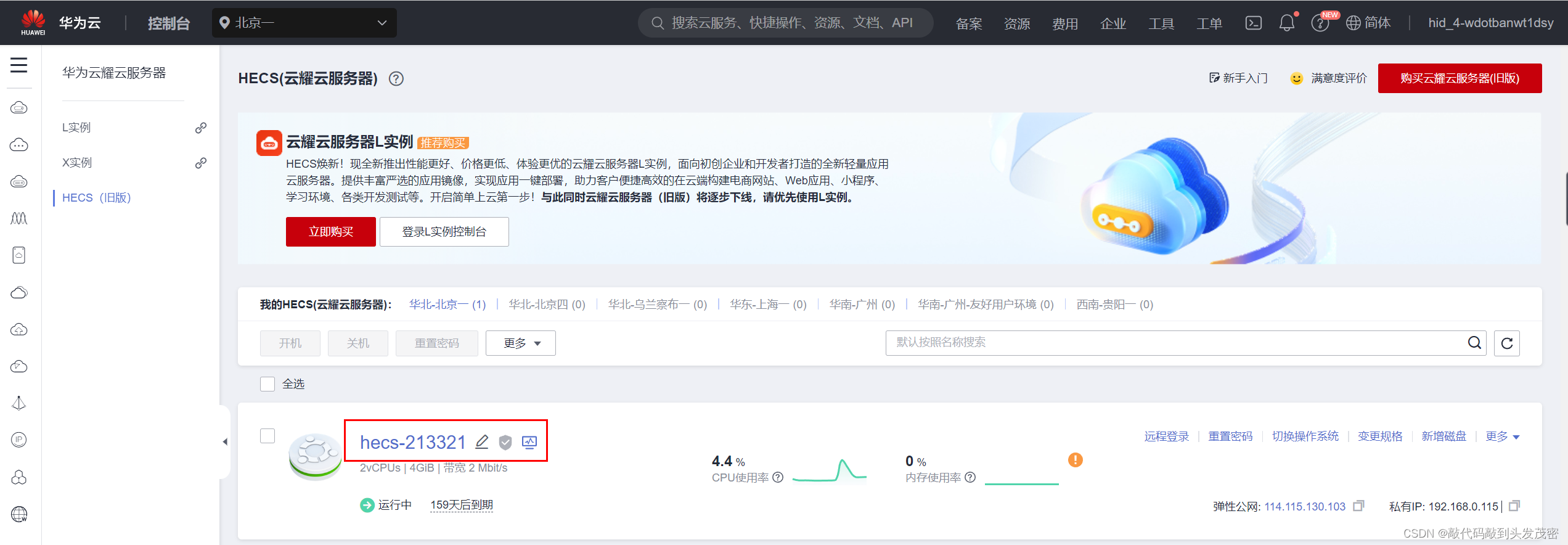
Task: Click 变更规格 link
Action: (1380, 436)
